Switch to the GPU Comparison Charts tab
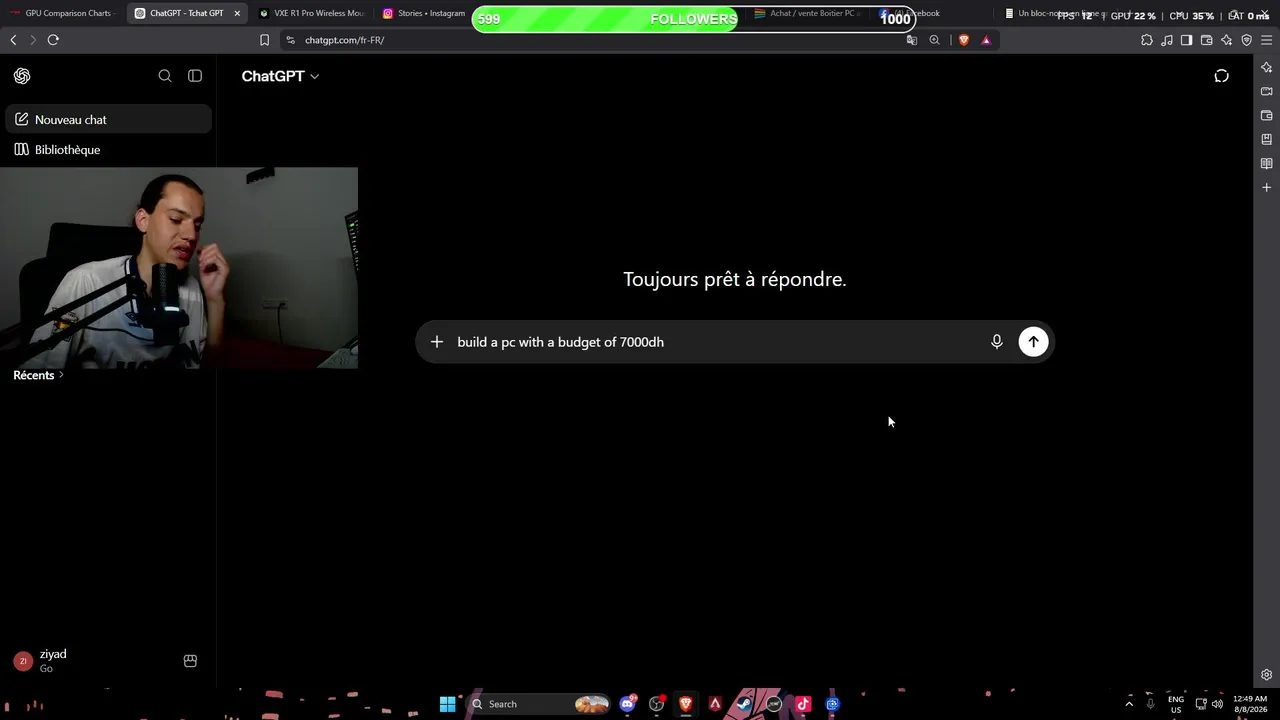 (62, 14)
